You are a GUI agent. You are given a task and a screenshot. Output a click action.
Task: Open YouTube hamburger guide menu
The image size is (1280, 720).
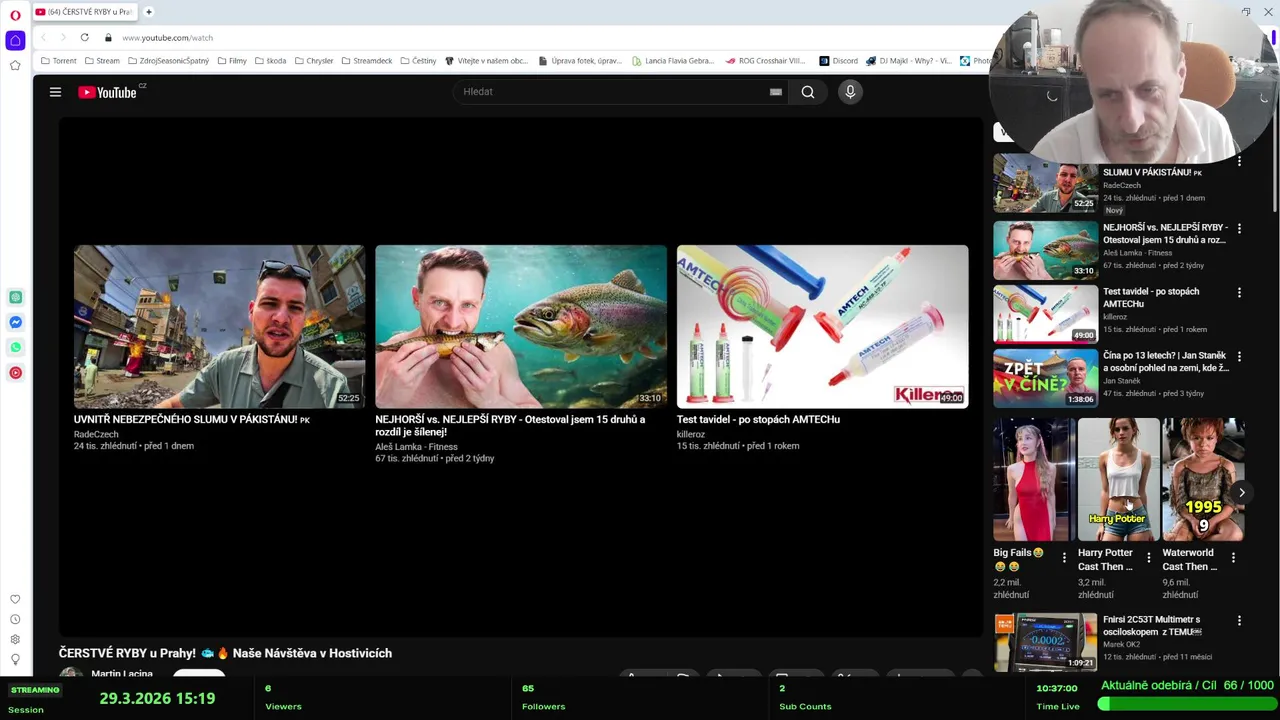coord(55,92)
